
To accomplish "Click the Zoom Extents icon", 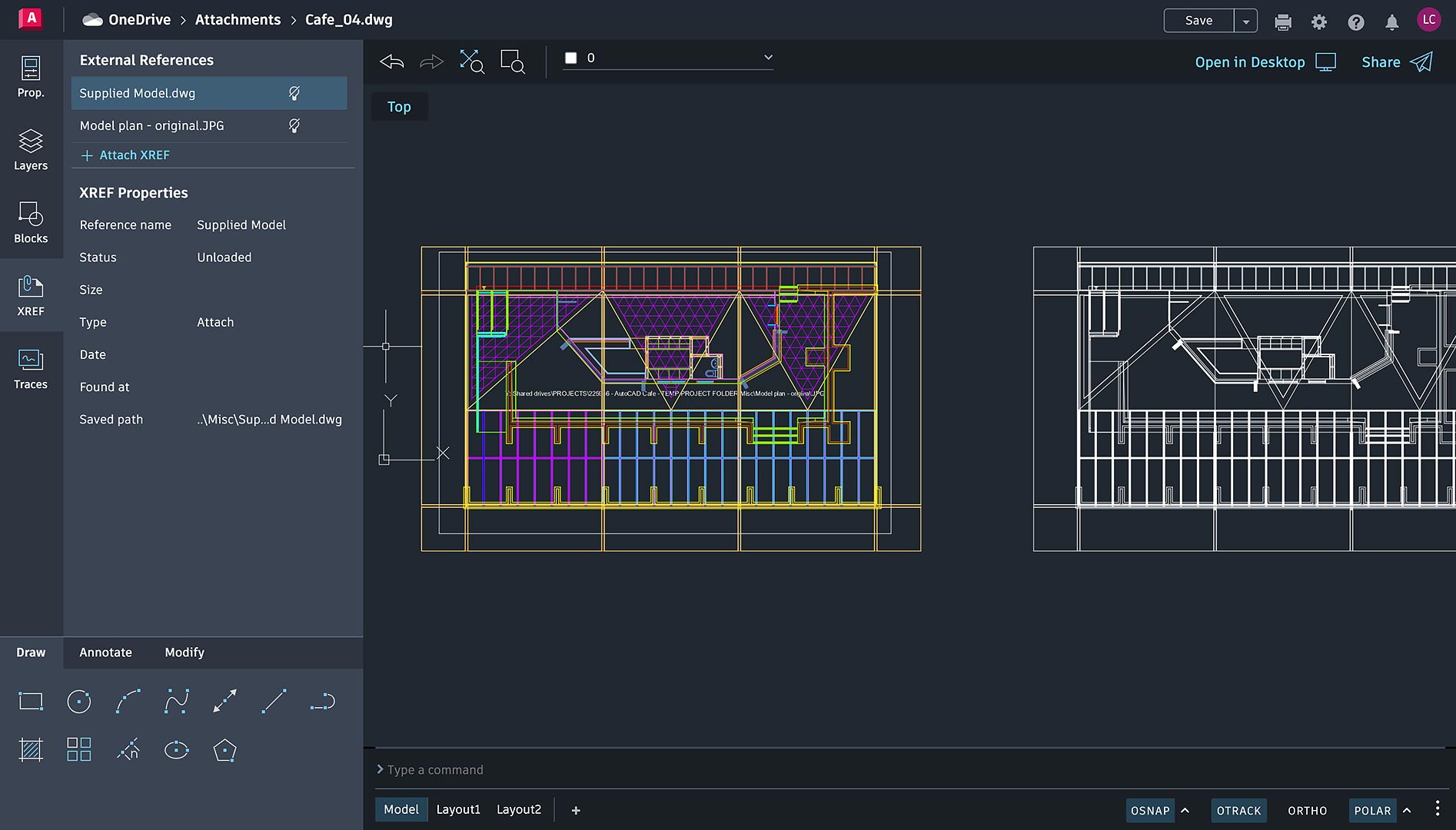I will [x=471, y=61].
